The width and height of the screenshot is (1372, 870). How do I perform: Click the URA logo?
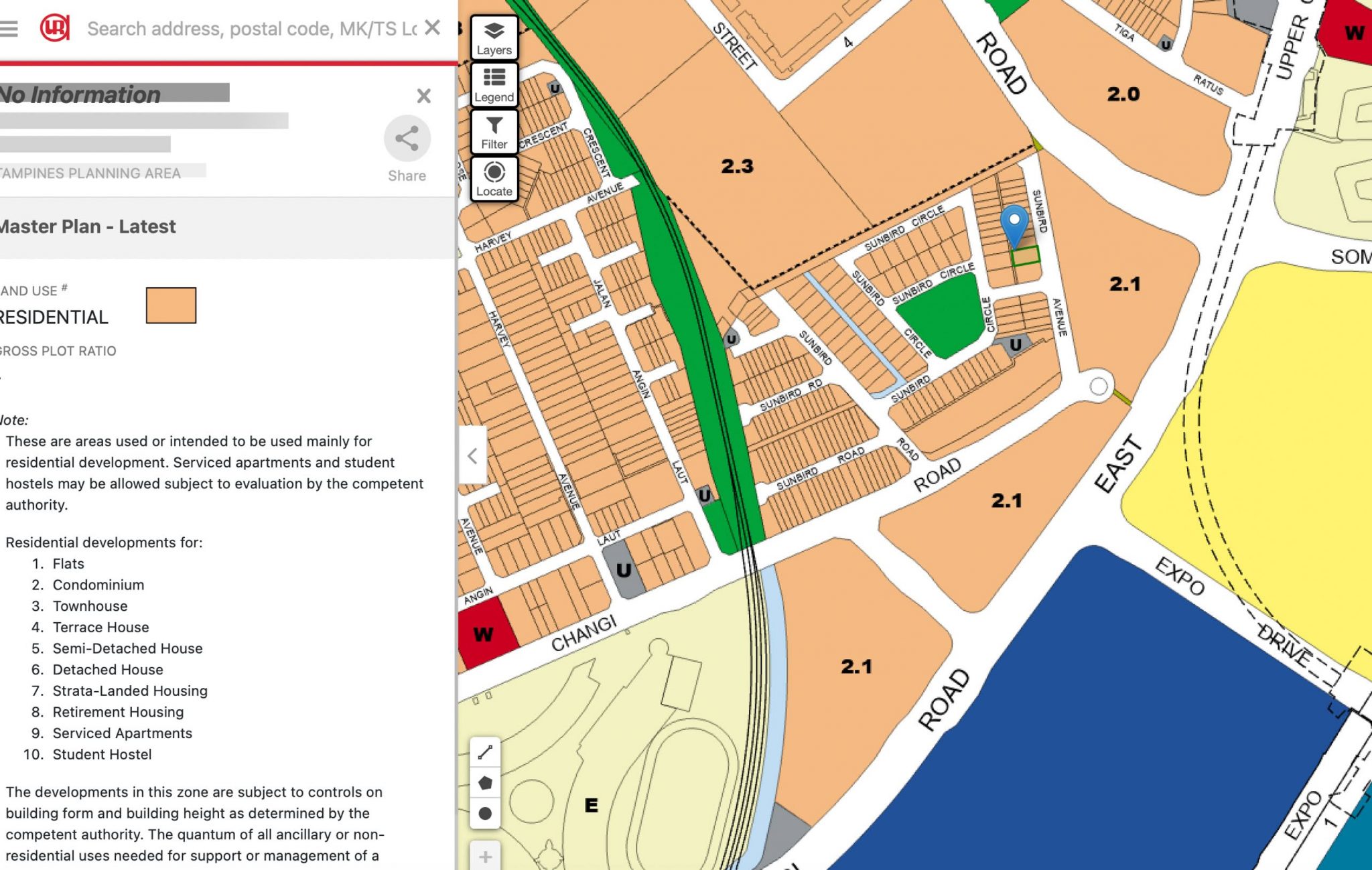point(54,28)
